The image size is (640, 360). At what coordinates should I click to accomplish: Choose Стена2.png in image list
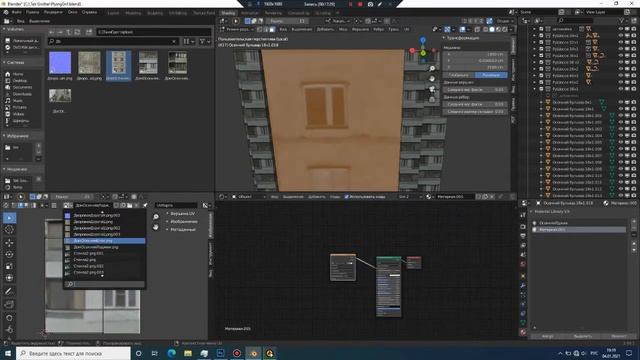click(x=104, y=260)
